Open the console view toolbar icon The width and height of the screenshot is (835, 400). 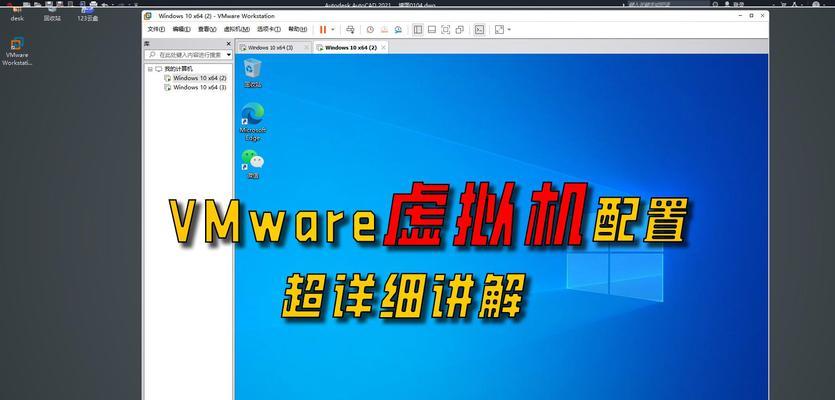click(480, 30)
